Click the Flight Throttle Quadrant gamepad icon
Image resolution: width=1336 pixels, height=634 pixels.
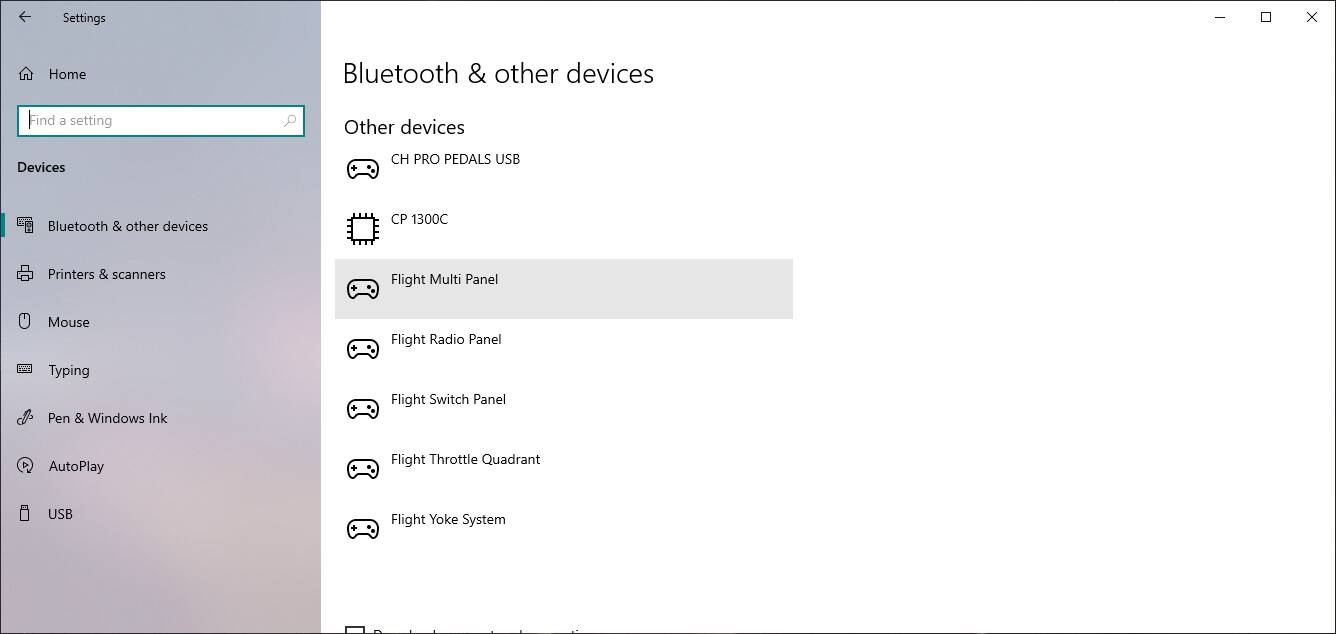[362, 469]
